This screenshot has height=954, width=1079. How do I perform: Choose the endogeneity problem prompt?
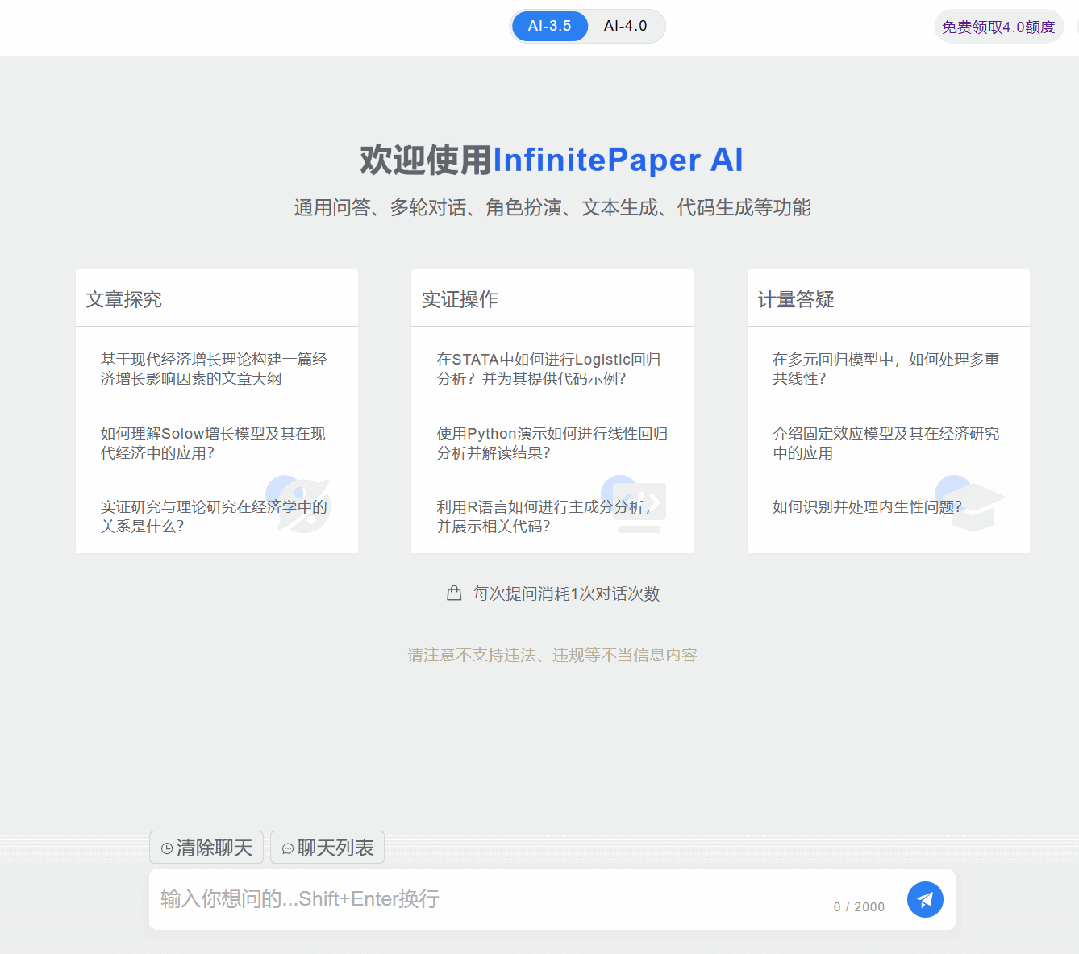(x=867, y=507)
